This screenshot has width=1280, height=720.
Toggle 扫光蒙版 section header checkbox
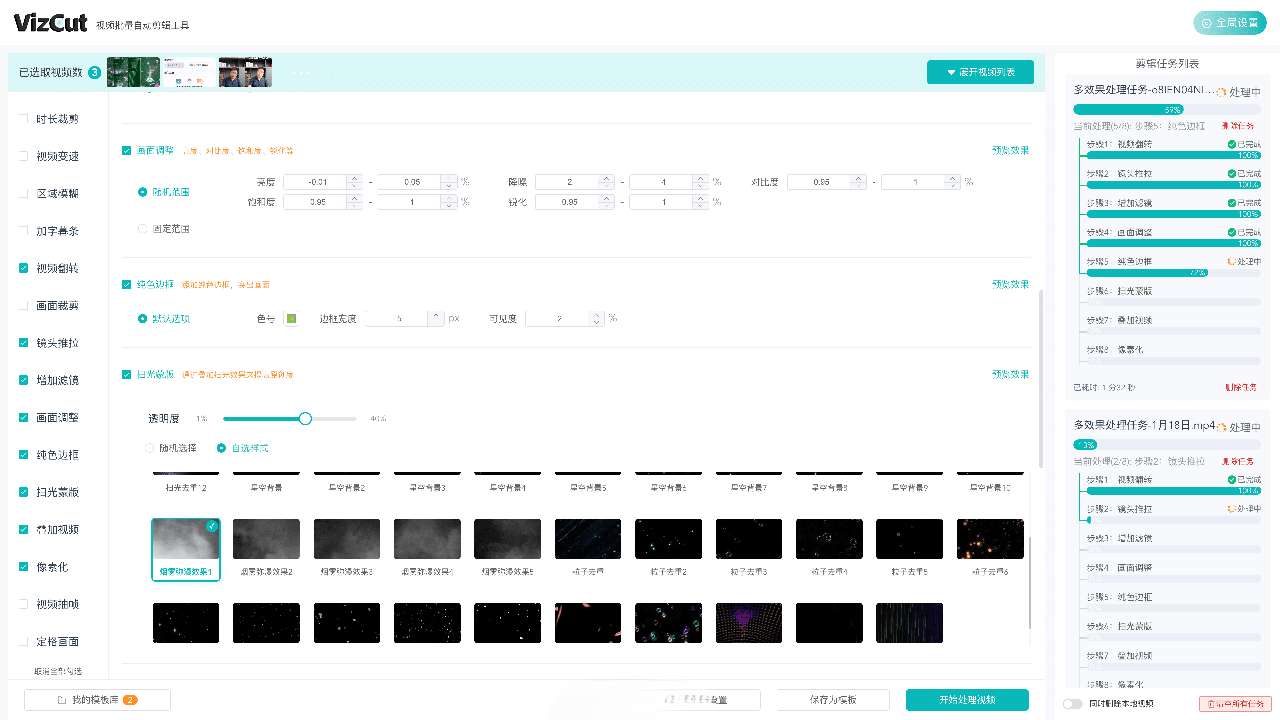click(126, 374)
